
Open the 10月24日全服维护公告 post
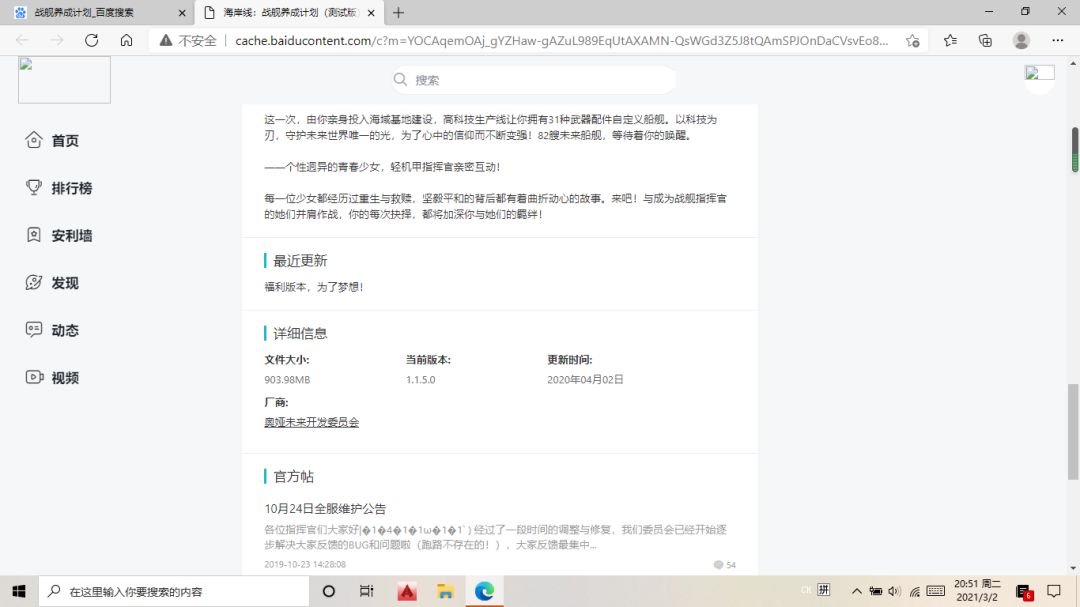[x=325, y=508]
